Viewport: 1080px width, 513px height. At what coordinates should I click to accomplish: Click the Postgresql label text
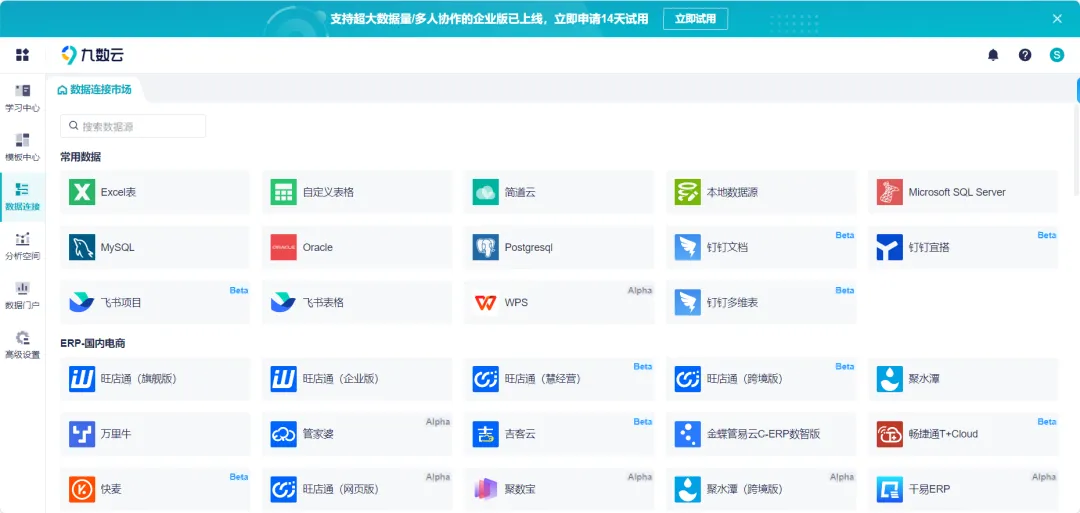[x=529, y=247]
